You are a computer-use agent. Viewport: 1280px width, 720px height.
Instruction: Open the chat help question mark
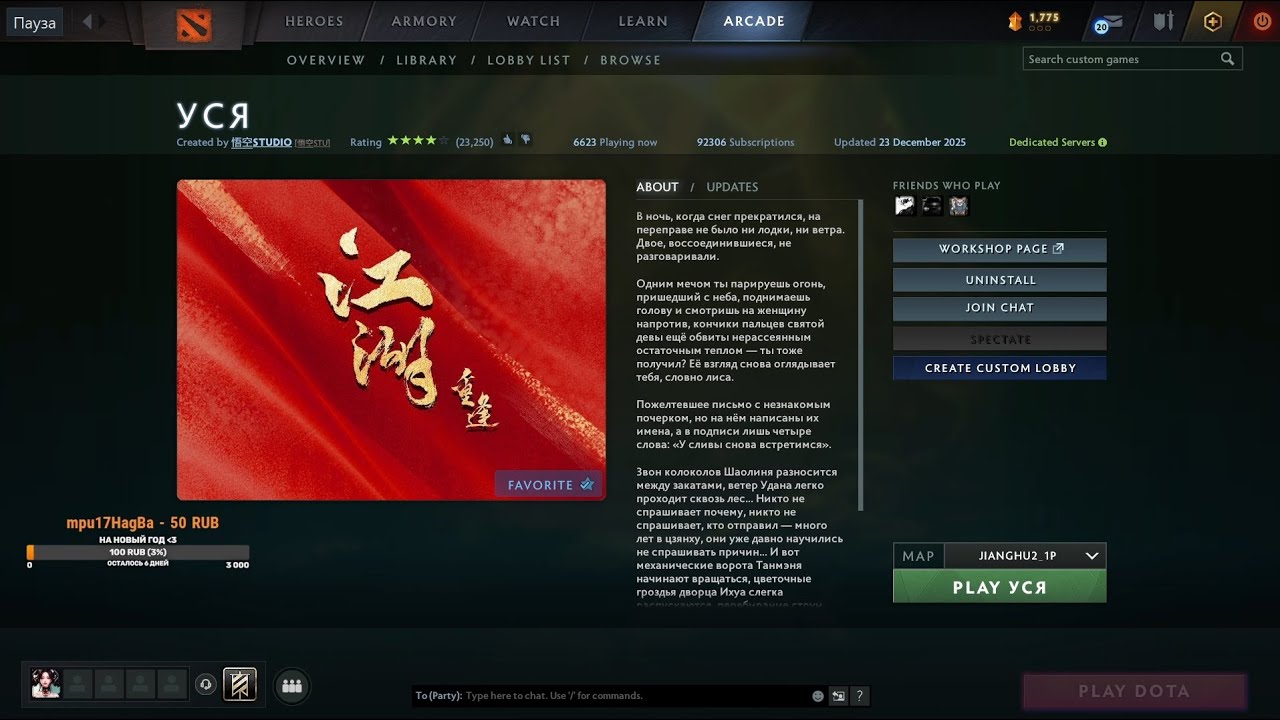pos(859,696)
